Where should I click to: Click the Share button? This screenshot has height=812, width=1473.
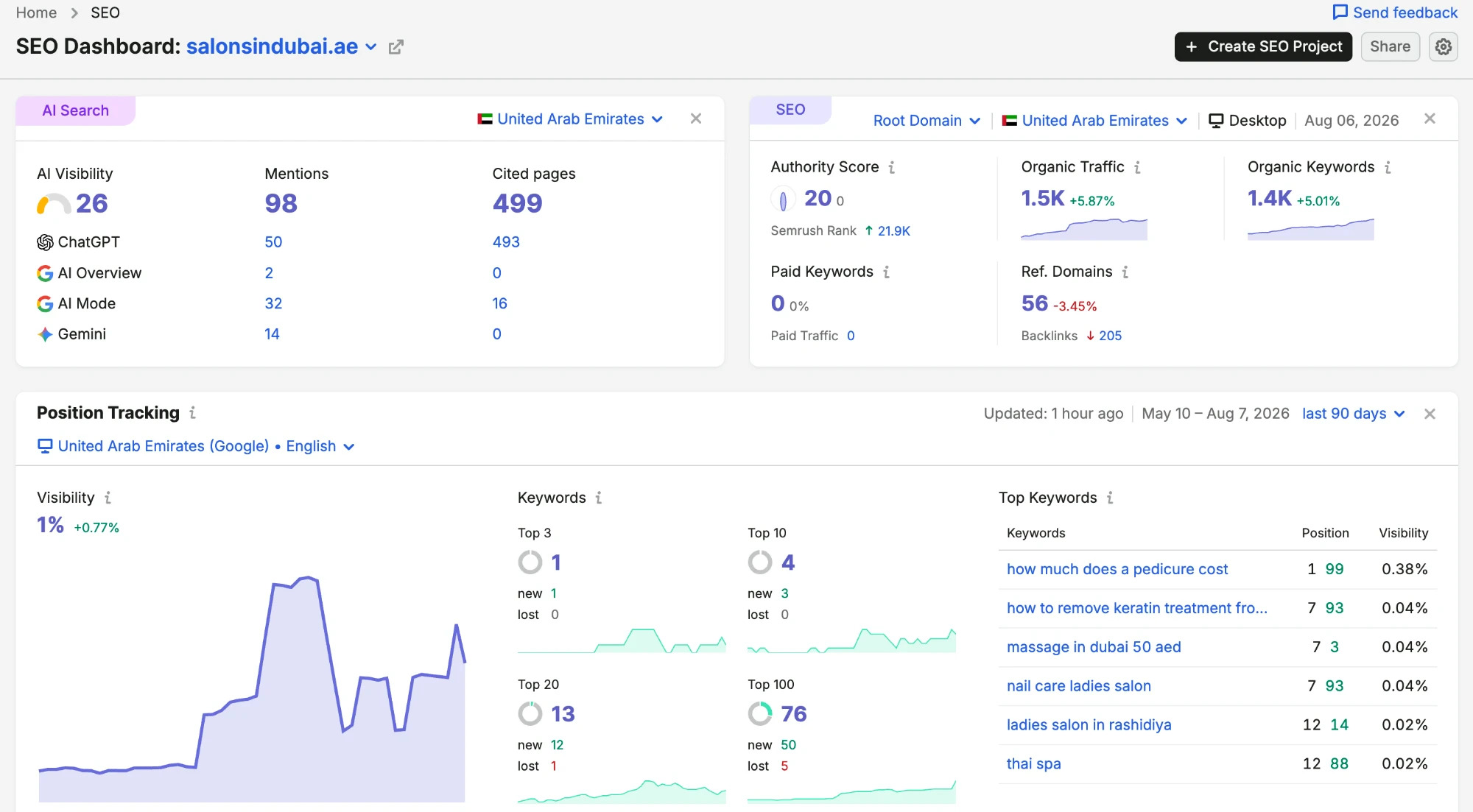click(x=1390, y=47)
